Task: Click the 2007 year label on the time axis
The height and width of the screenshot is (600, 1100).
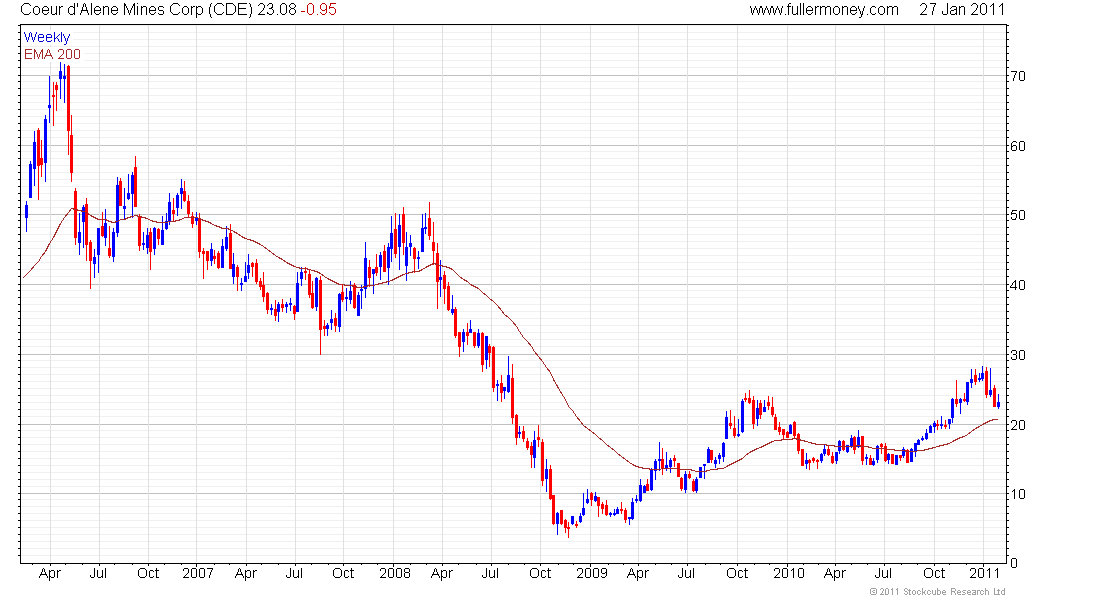Action: 198,573
